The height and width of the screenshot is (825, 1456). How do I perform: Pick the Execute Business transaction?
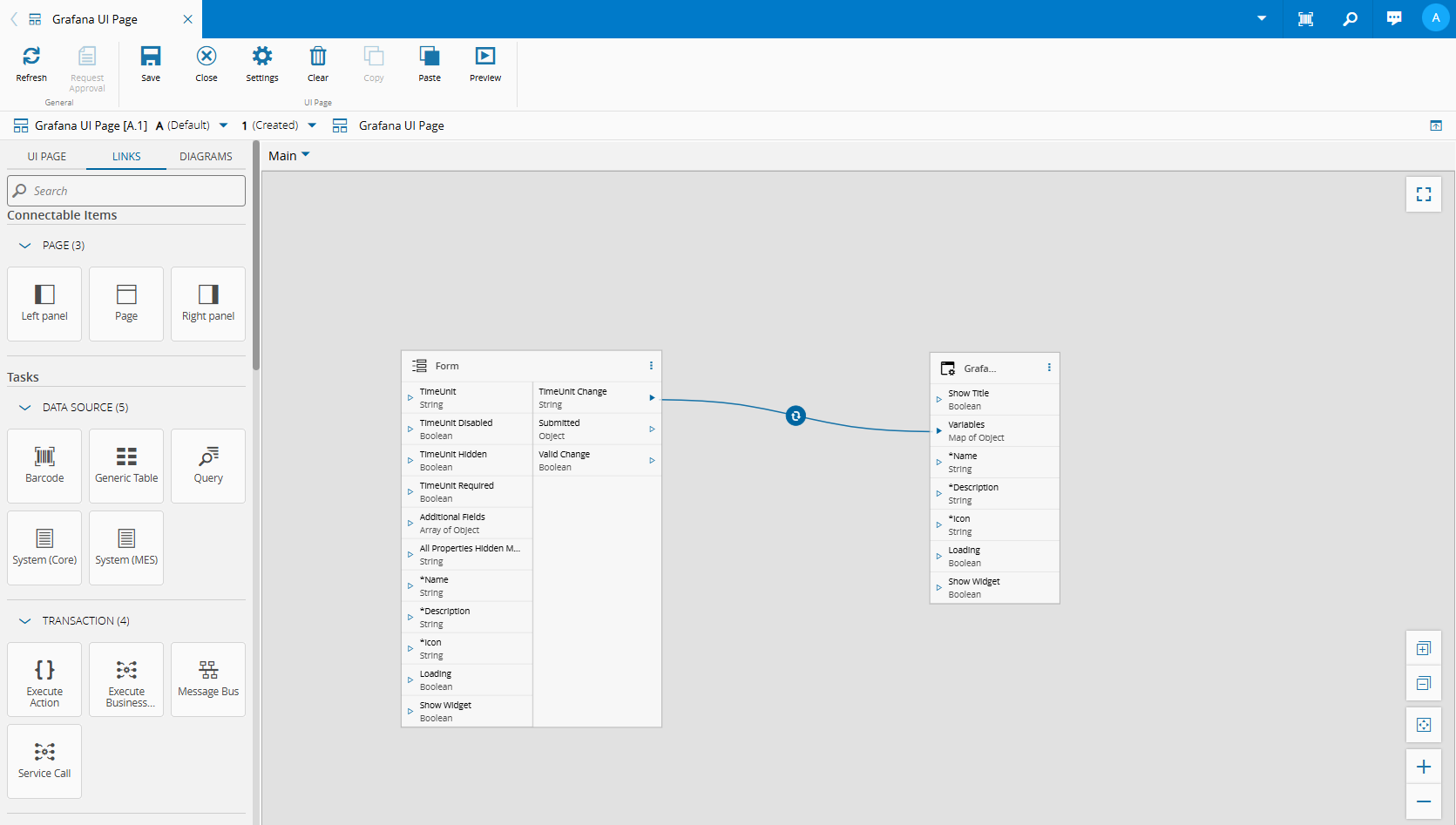point(126,680)
